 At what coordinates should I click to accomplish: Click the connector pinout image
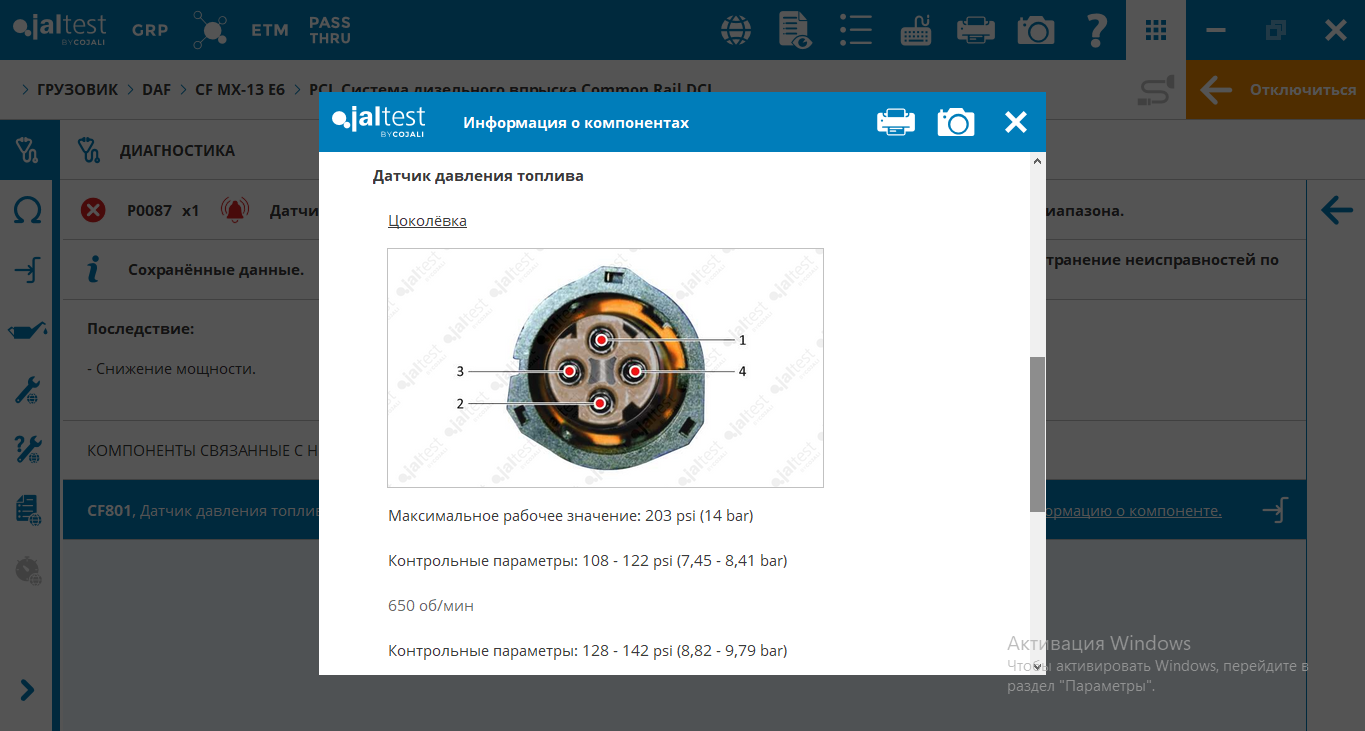(605, 368)
